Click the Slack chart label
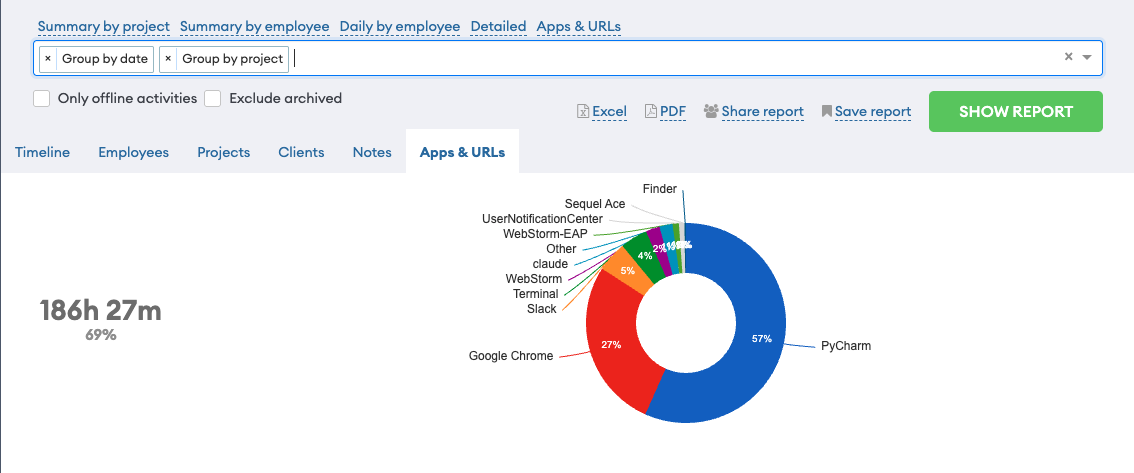1134x473 pixels. (542, 309)
